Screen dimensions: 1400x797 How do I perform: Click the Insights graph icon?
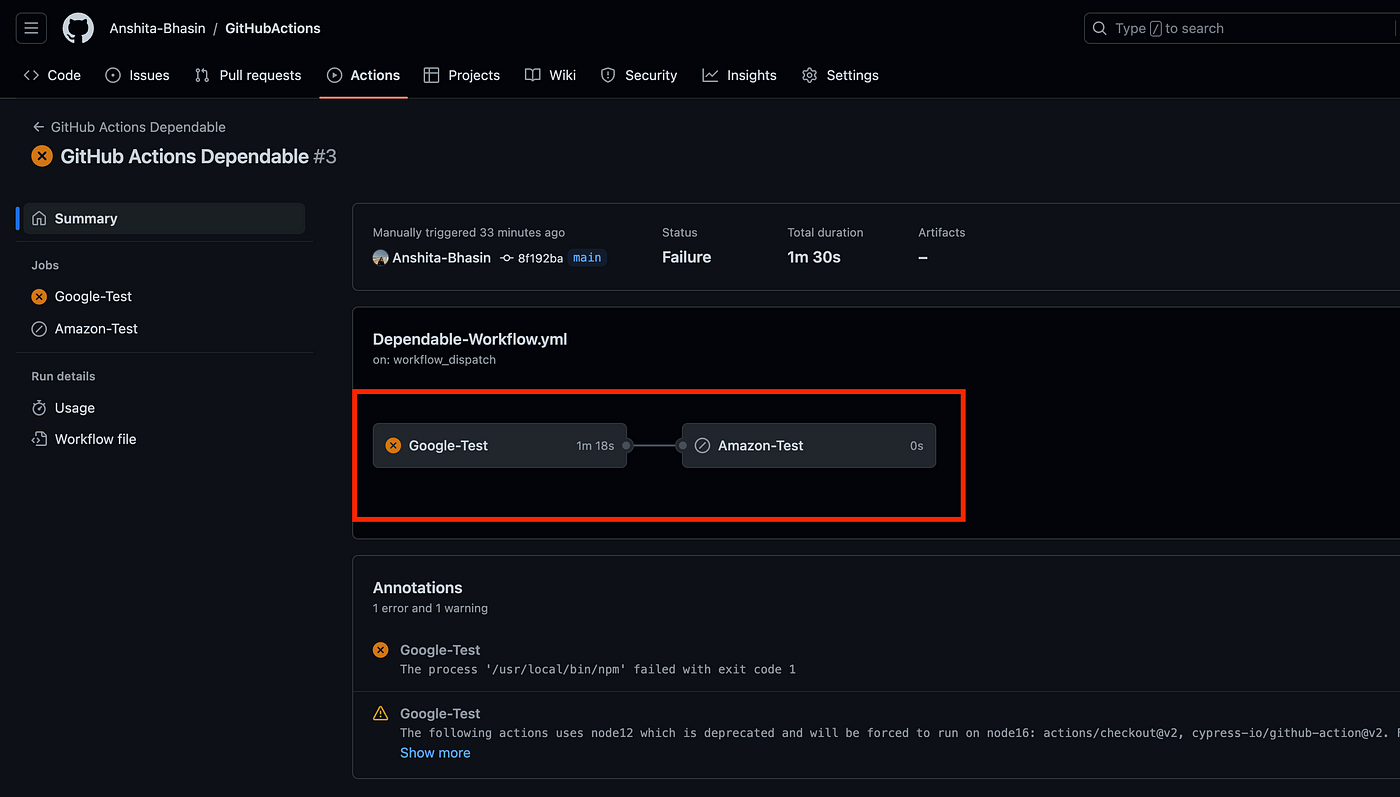click(x=710, y=75)
